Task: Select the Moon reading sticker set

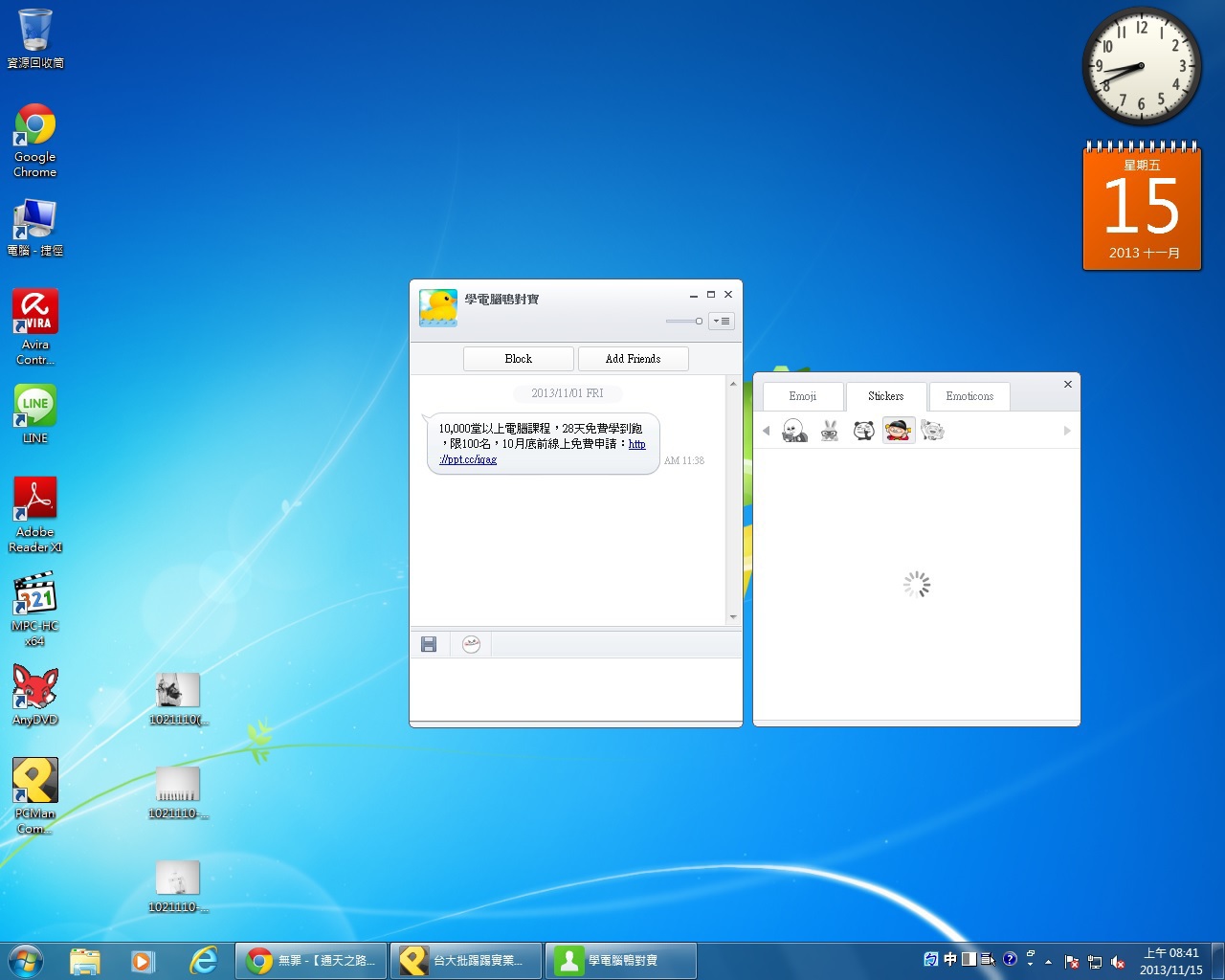Action: pos(794,431)
